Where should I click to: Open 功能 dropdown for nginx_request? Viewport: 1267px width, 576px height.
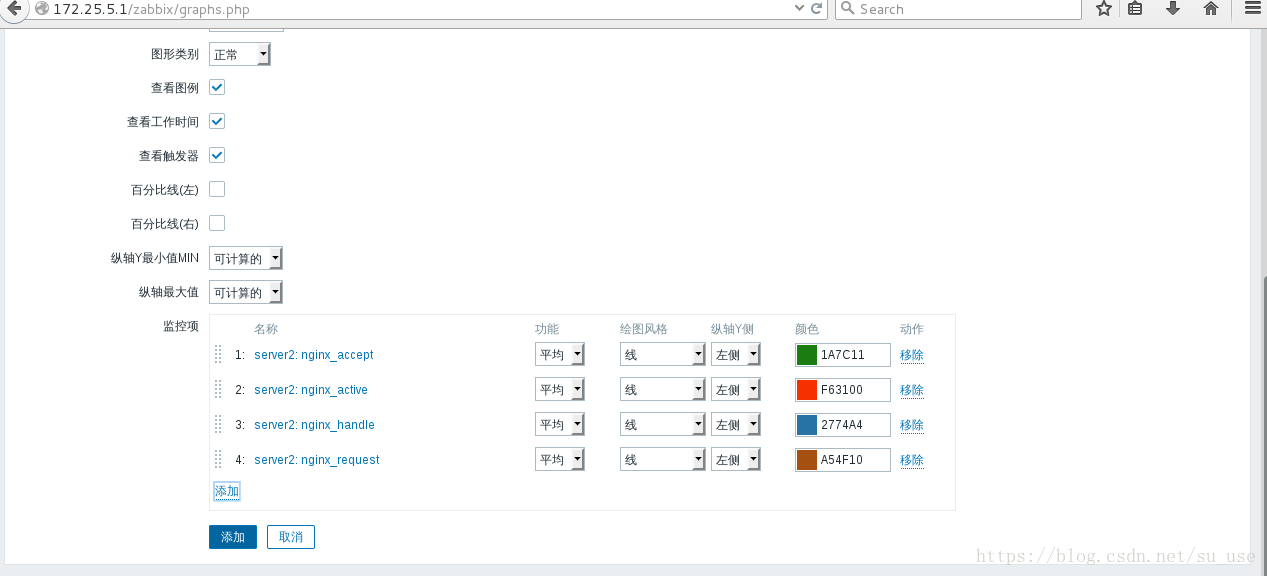coord(560,460)
